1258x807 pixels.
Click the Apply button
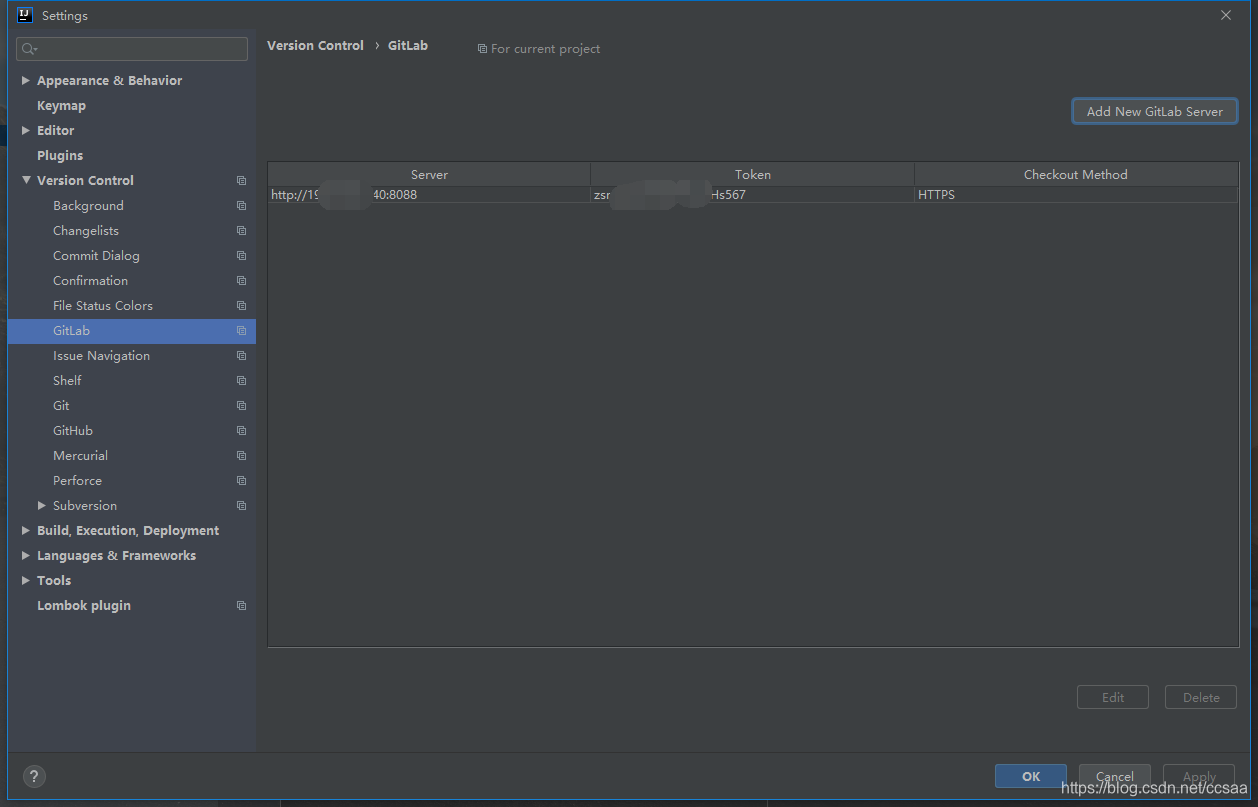pyautogui.click(x=1199, y=776)
